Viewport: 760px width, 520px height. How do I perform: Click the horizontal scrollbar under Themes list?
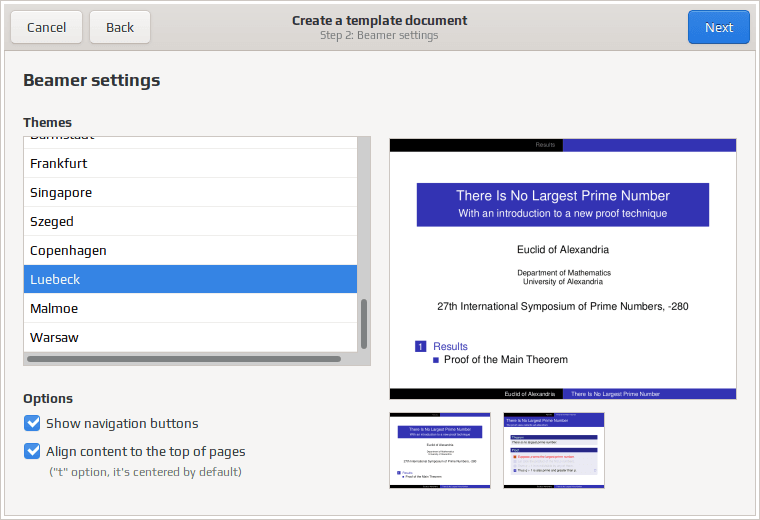[x=184, y=359]
